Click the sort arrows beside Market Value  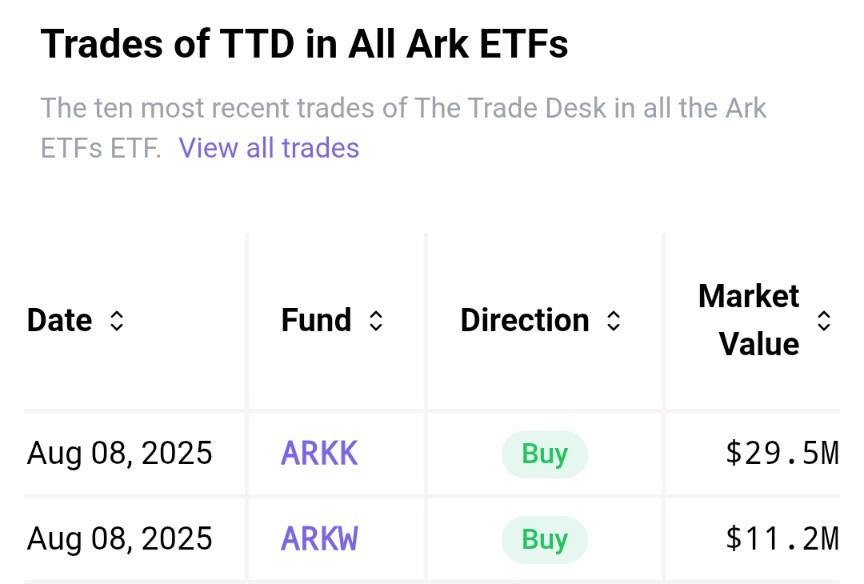tap(823, 320)
